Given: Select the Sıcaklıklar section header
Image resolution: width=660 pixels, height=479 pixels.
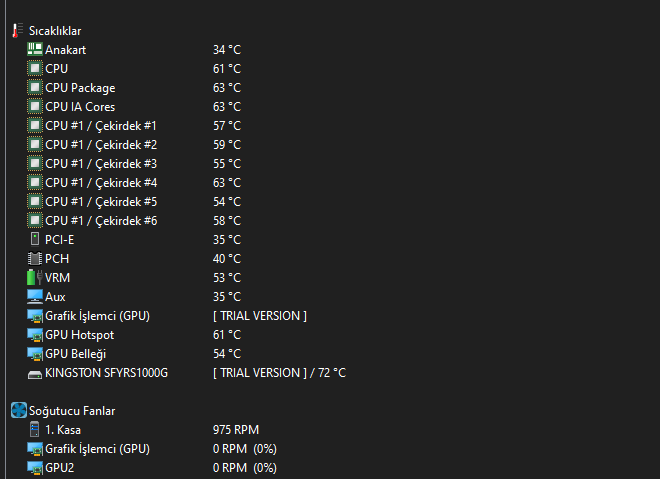Looking at the screenshot, I should tap(55, 31).
